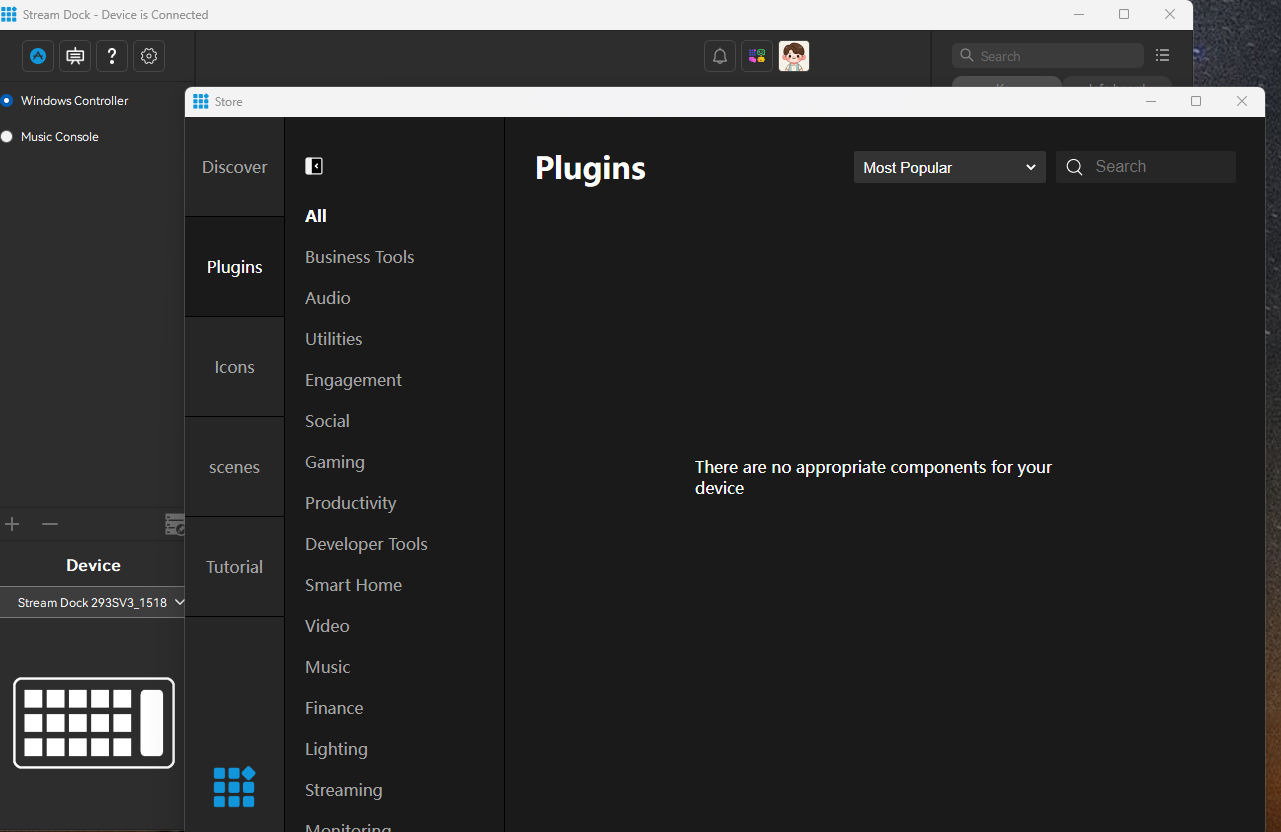Screen dimensions: 1281x832
Task: Open settings with the gear icon
Action: pos(149,57)
